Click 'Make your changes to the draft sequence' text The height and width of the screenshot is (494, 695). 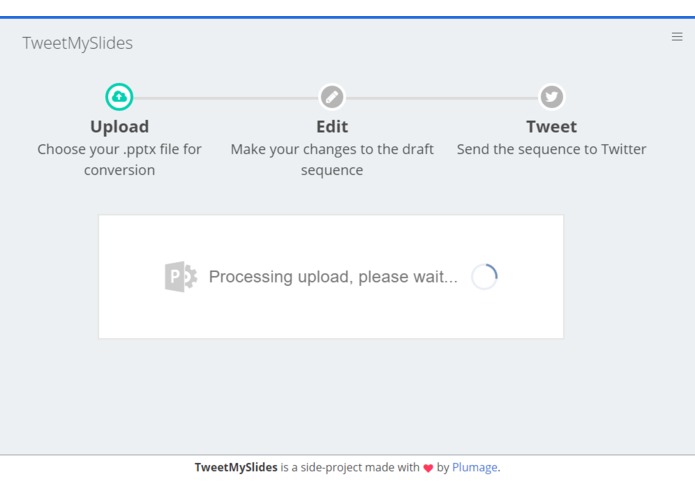tap(332, 159)
